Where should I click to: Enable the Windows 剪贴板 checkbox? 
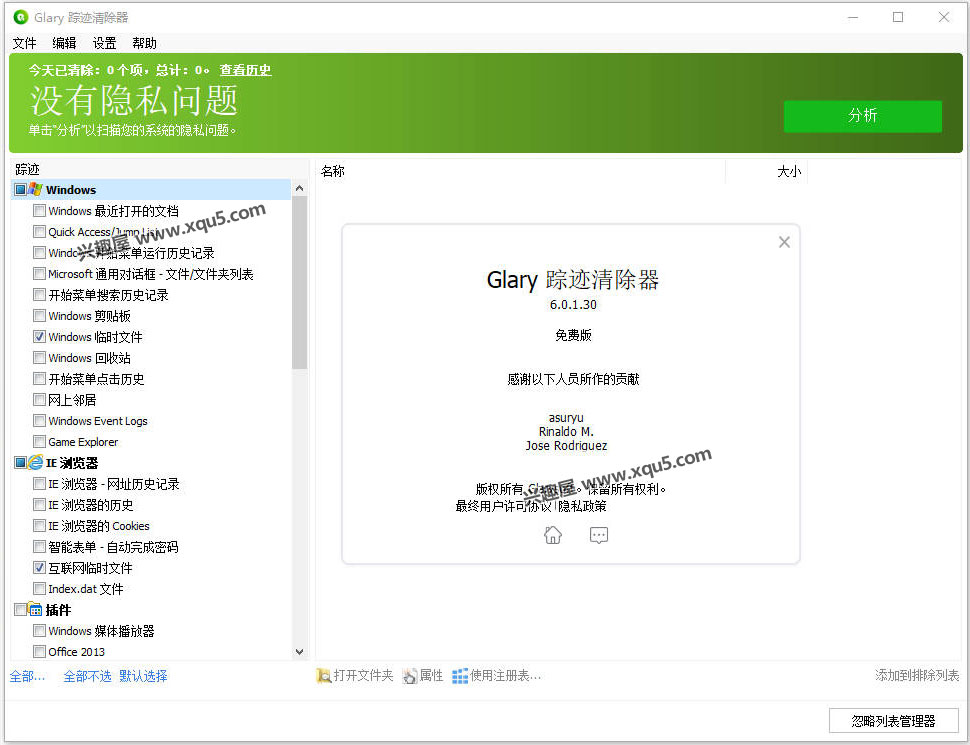pyautogui.click(x=39, y=316)
